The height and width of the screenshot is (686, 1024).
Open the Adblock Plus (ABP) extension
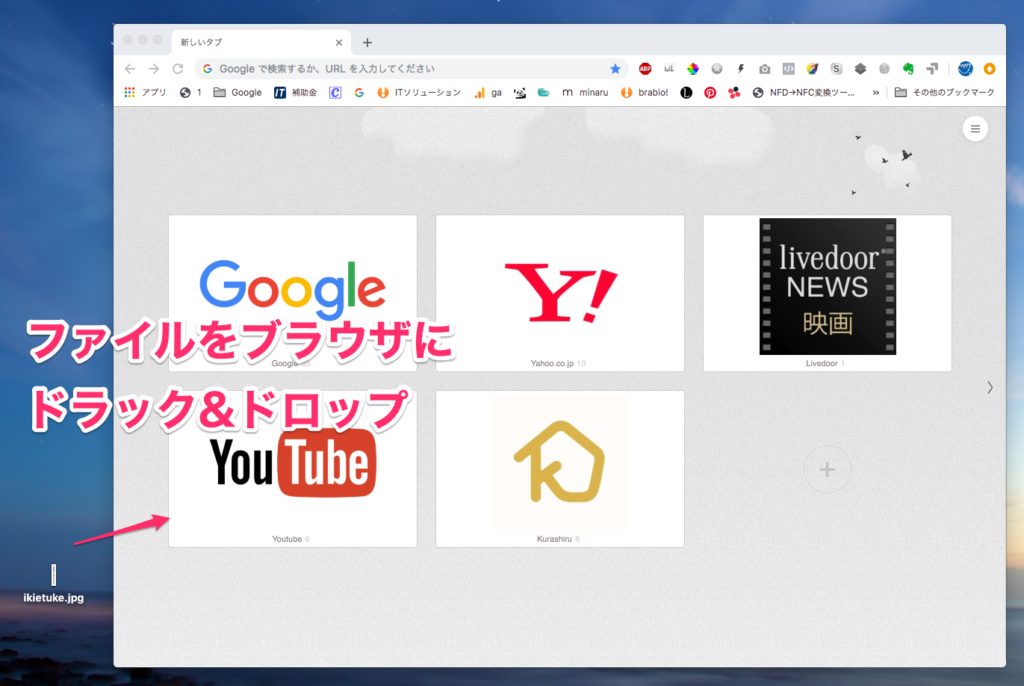click(645, 69)
